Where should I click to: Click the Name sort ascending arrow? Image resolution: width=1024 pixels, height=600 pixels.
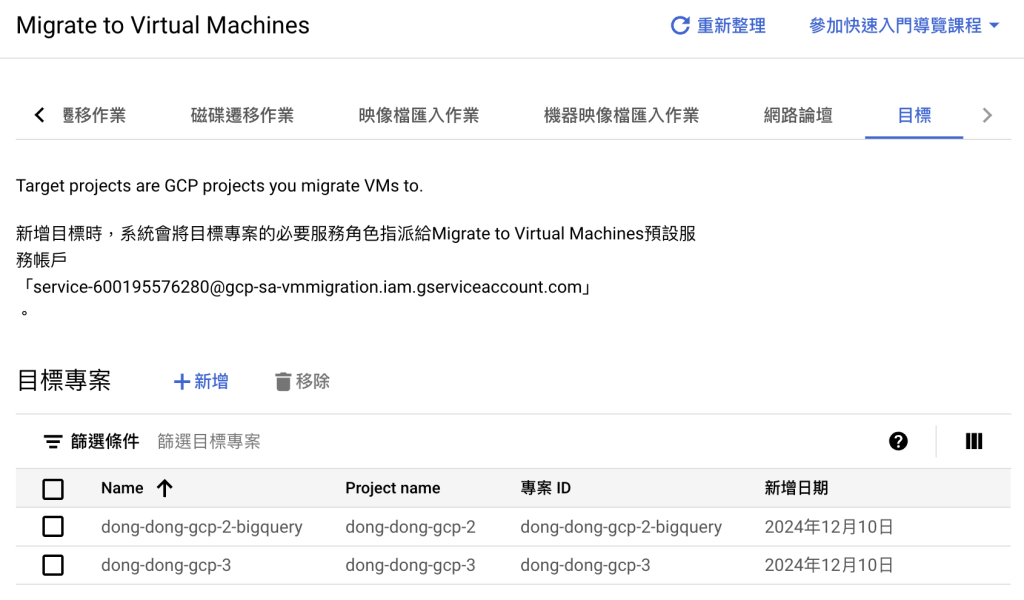(x=165, y=488)
